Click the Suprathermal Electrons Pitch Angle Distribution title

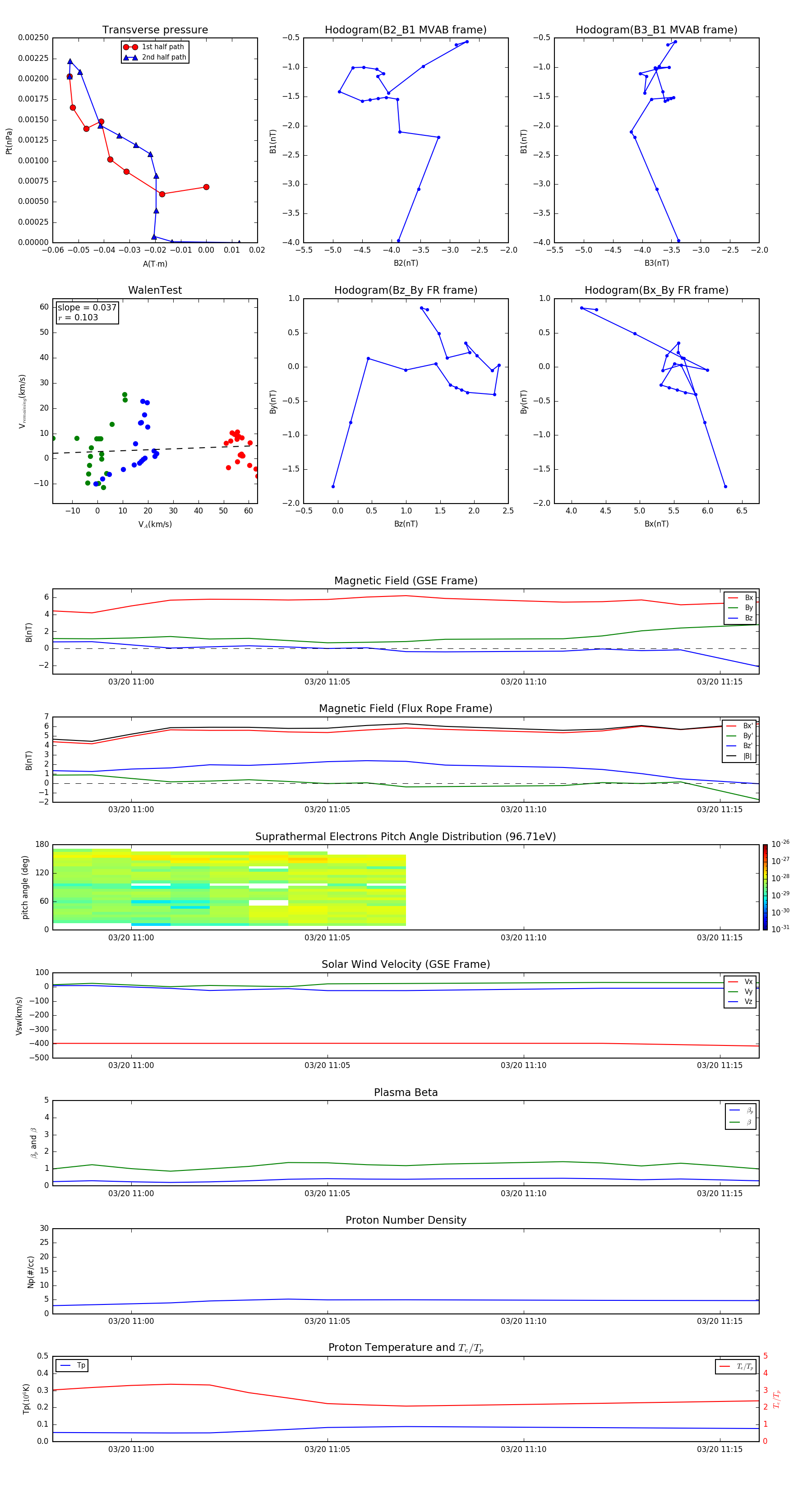(406, 837)
